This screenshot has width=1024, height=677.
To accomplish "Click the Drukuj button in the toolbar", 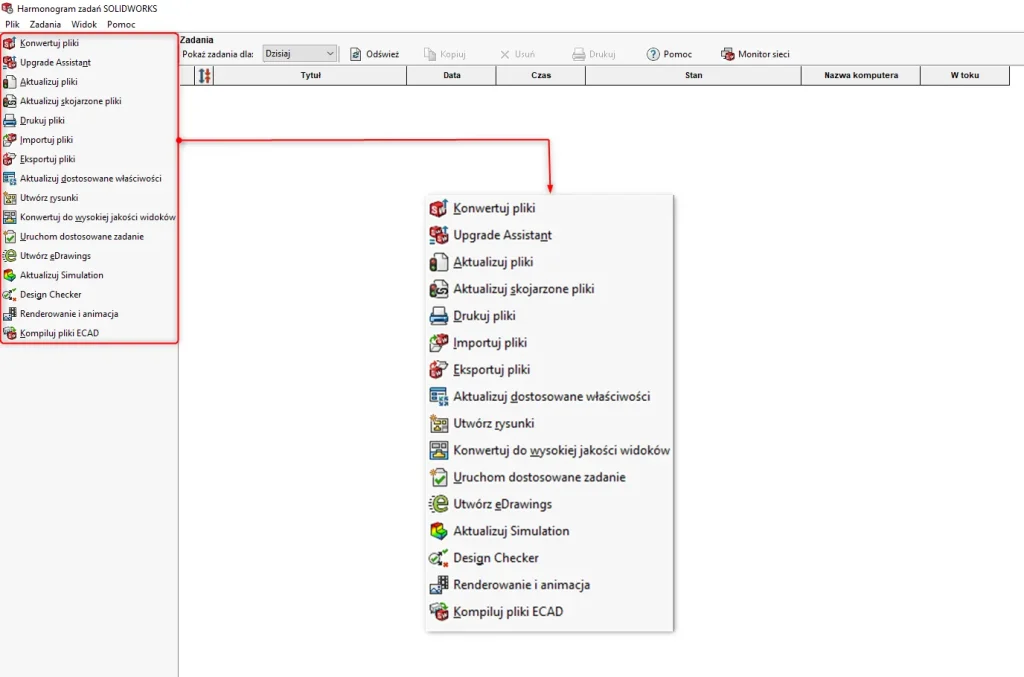I will [x=594, y=54].
